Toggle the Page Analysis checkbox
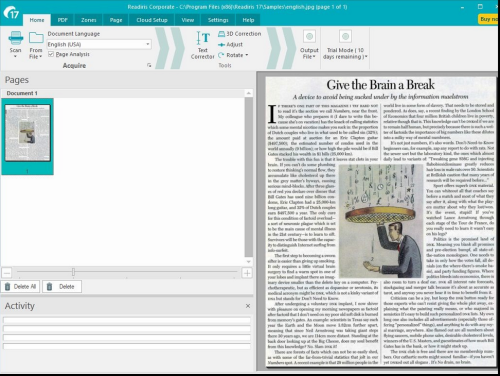 point(51,54)
